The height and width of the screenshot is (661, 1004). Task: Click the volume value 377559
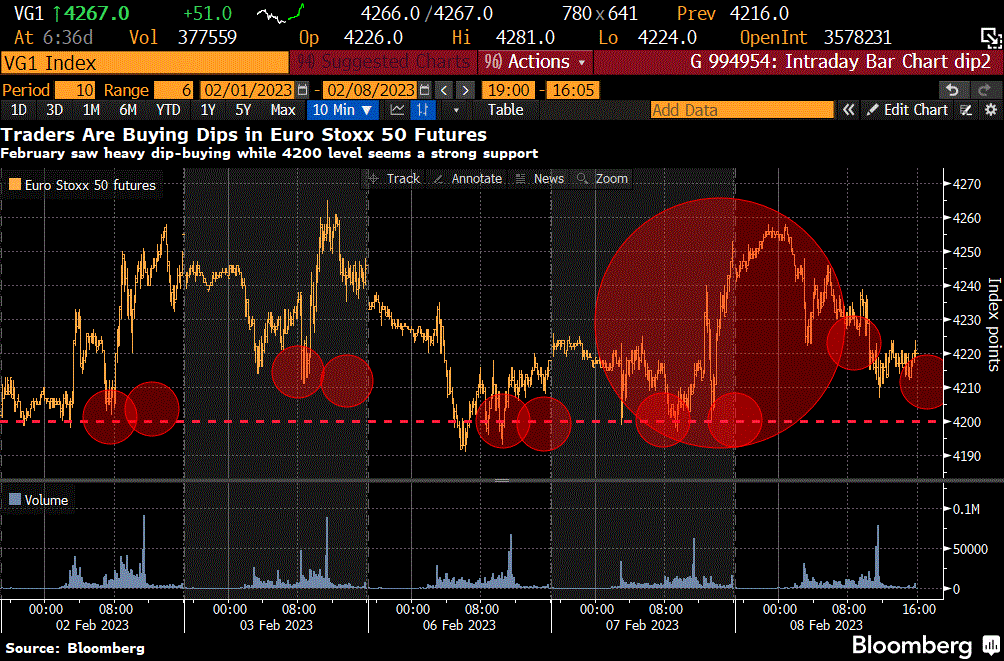(x=207, y=38)
